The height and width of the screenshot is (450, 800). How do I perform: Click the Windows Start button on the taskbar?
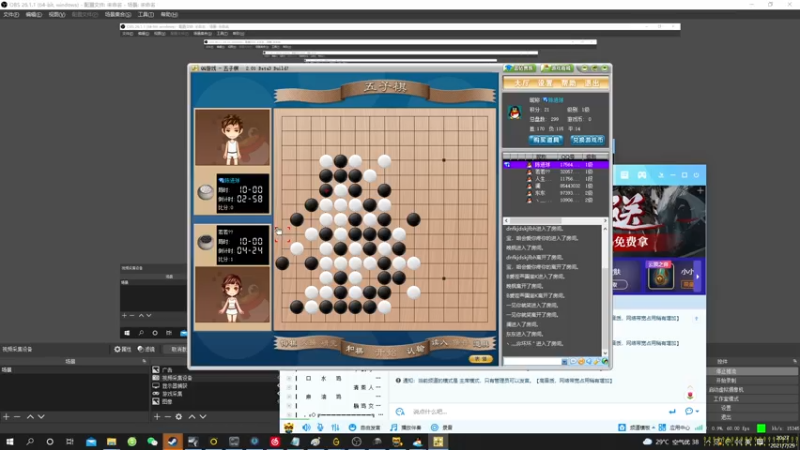click(x=9, y=441)
